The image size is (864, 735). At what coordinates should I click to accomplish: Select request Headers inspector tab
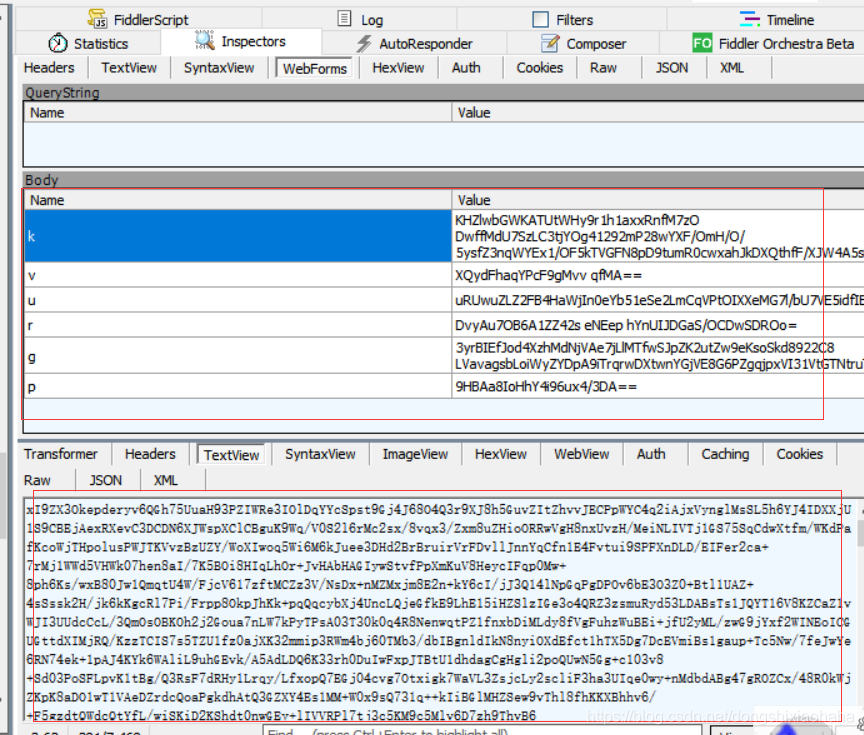point(49,68)
